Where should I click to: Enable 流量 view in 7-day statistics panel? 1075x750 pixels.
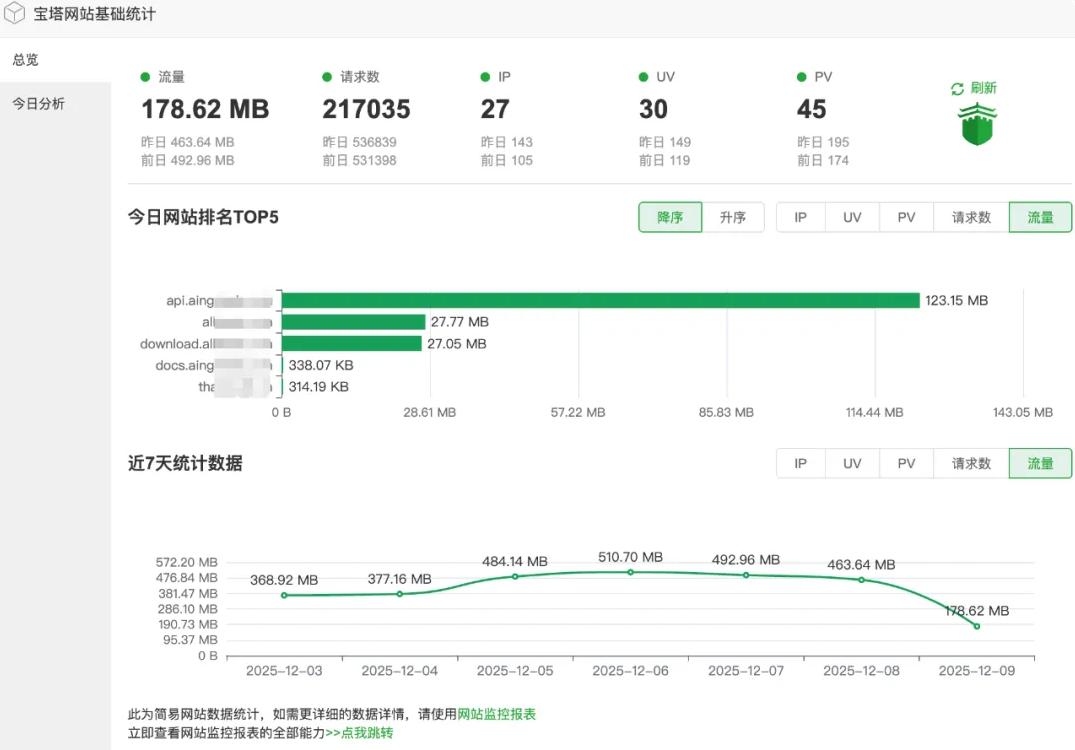click(1040, 463)
